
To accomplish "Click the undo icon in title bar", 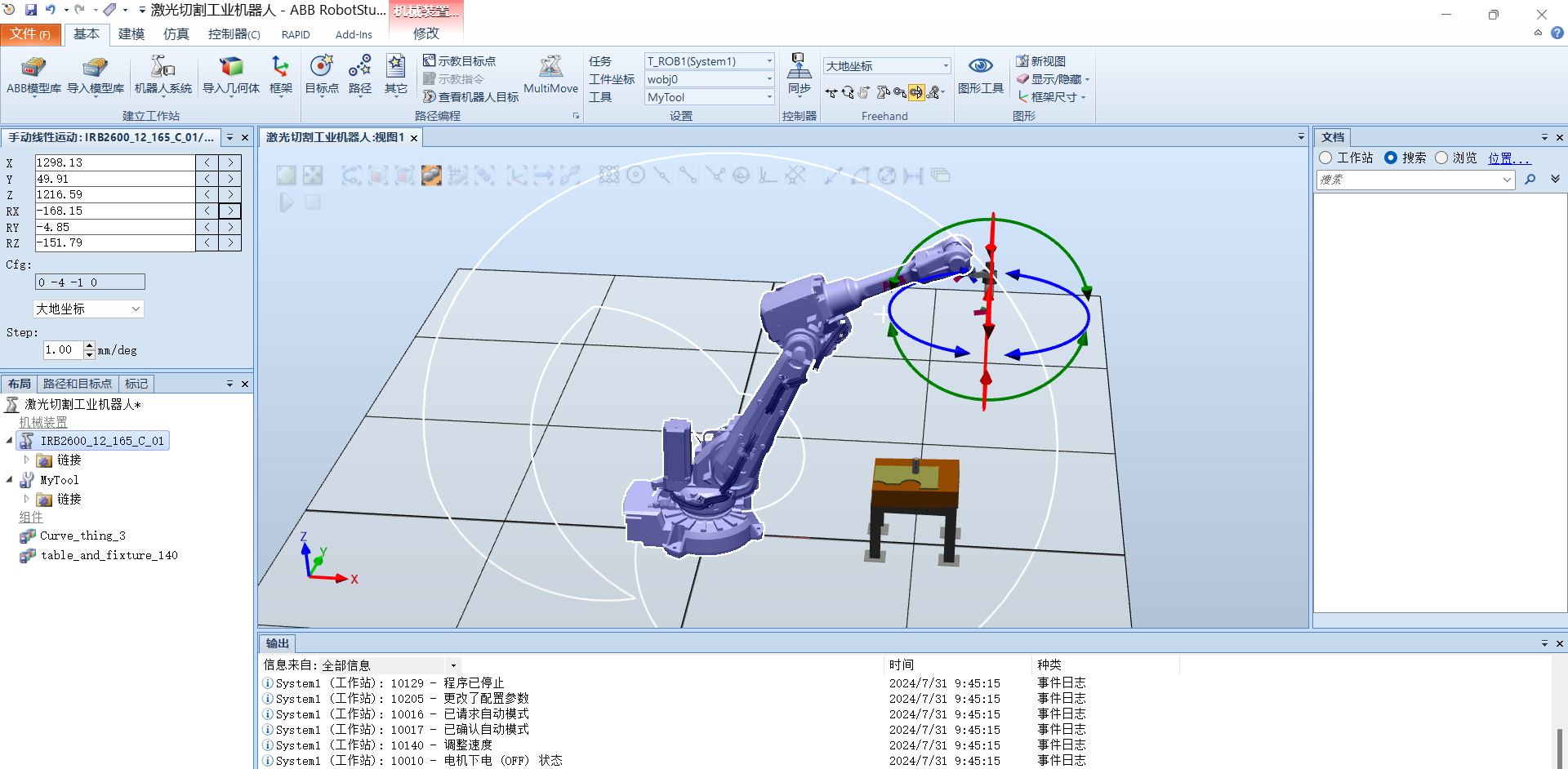I will 51,10.
